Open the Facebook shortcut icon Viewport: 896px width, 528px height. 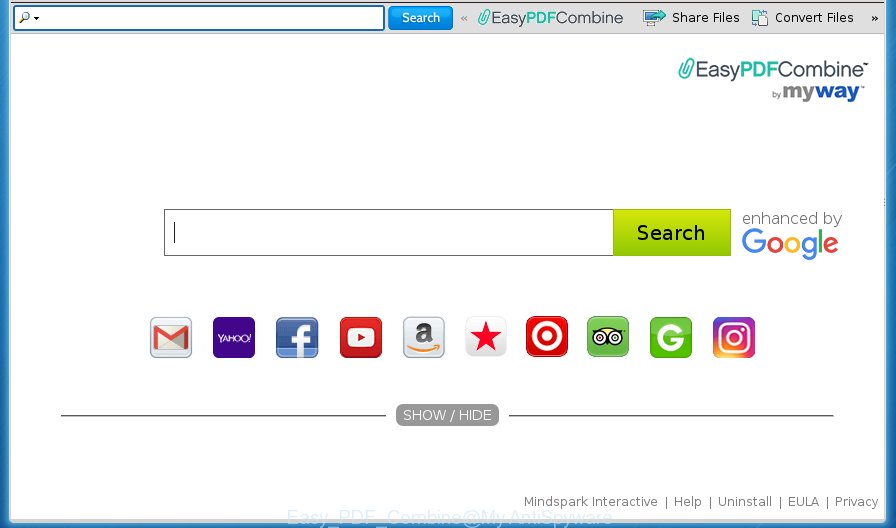click(x=297, y=337)
